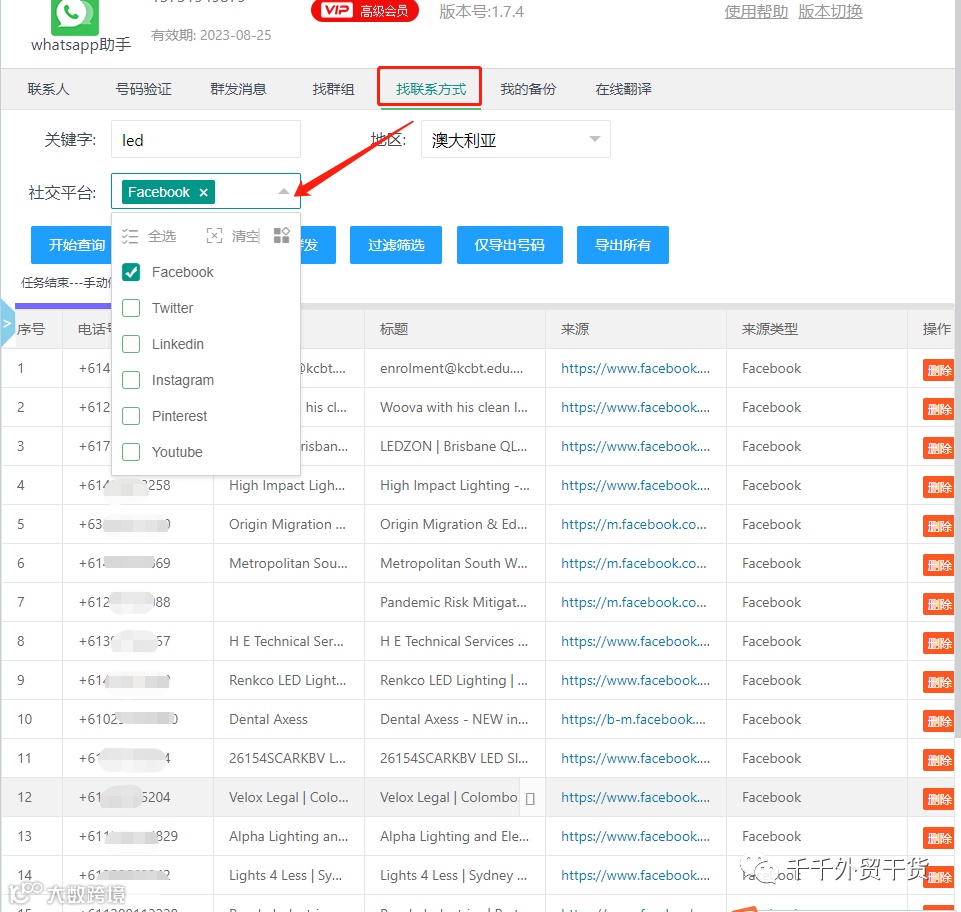Check the Instagram option
Screen dimensions: 961x912
[x=131, y=380]
